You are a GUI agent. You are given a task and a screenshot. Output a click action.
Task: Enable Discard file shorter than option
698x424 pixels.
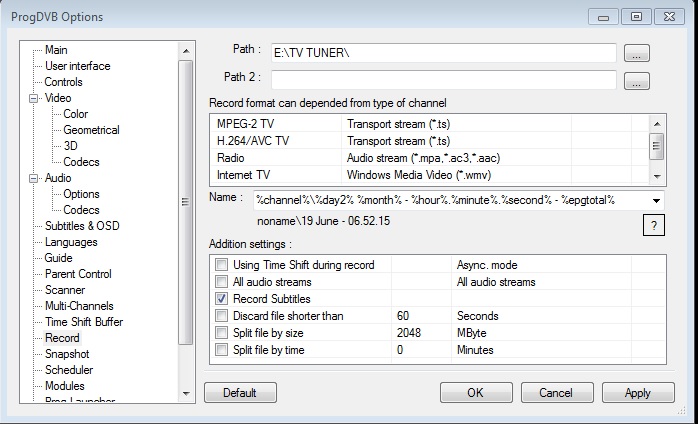[x=221, y=316]
